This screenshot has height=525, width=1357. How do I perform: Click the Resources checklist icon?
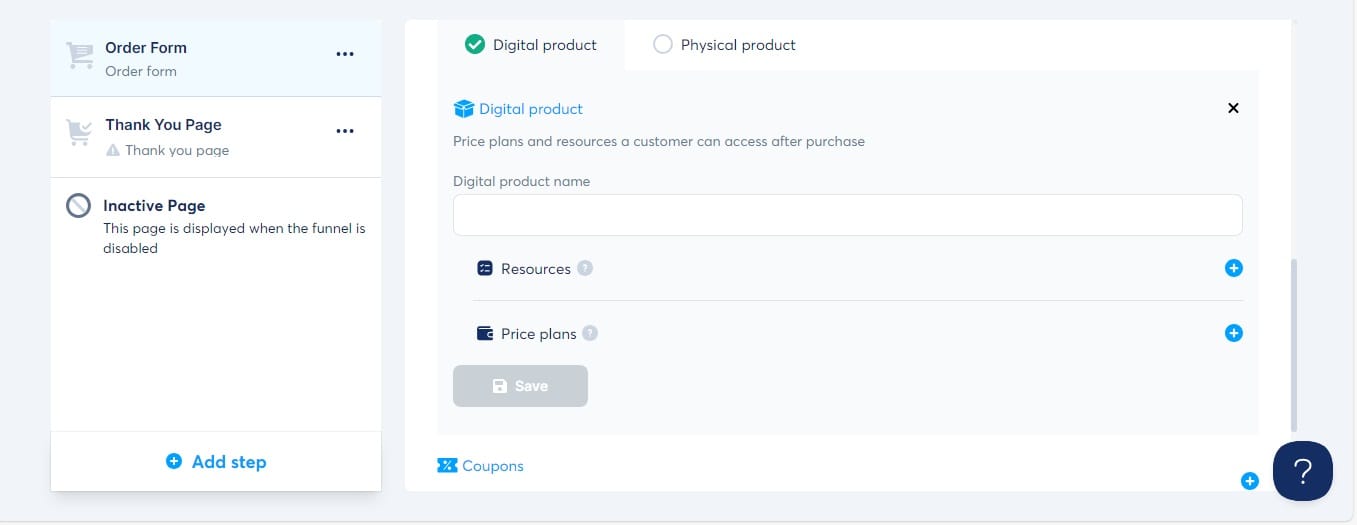pyautogui.click(x=485, y=268)
